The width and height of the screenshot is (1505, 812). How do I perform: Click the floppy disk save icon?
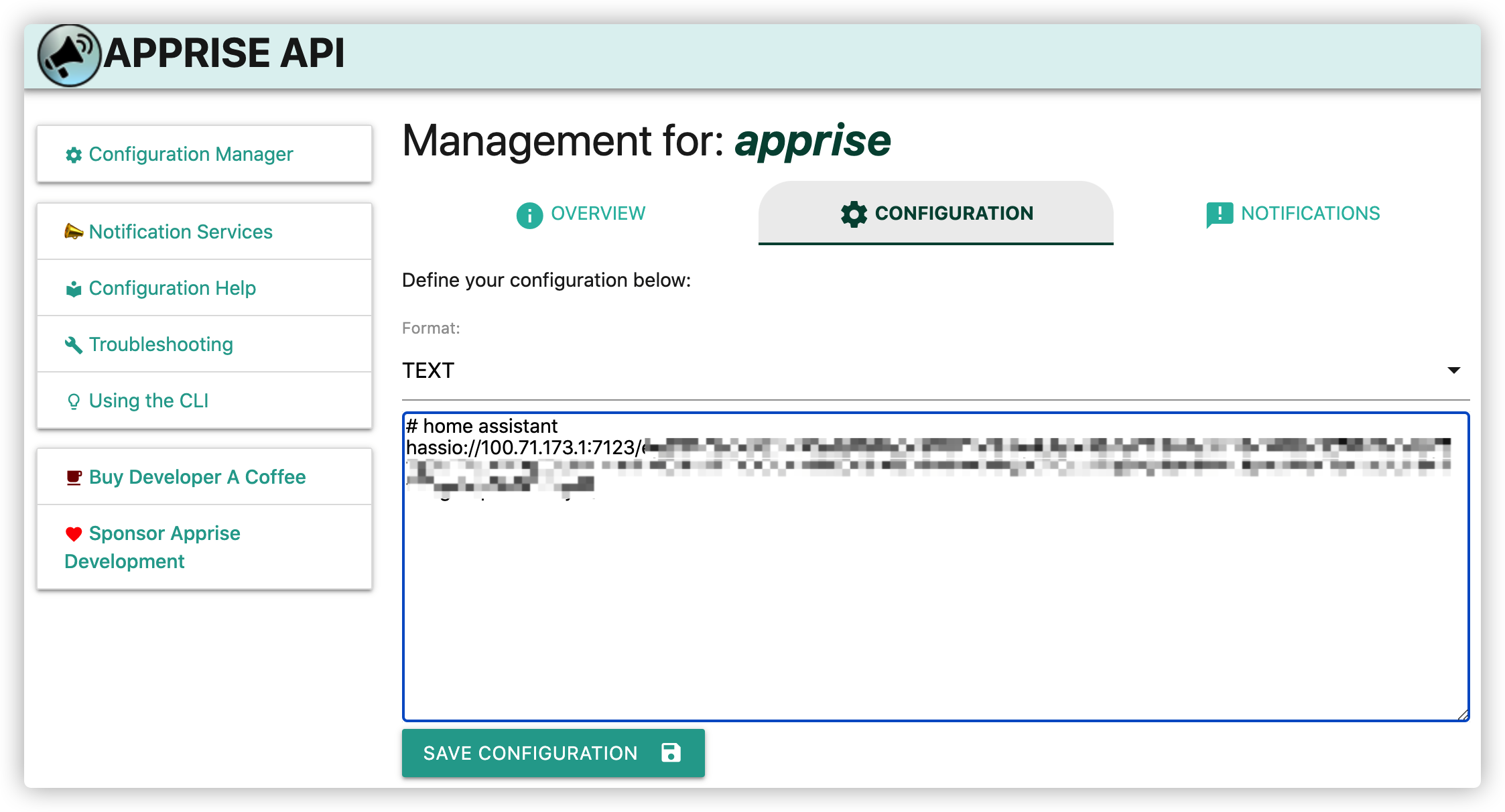pos(671,752)
